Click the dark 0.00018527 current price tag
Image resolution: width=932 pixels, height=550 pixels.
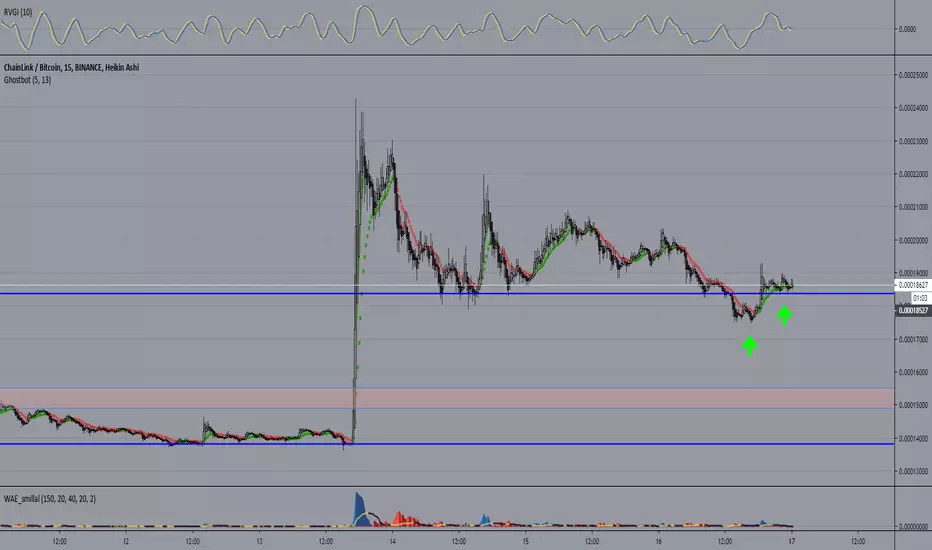tap(913, 310)
